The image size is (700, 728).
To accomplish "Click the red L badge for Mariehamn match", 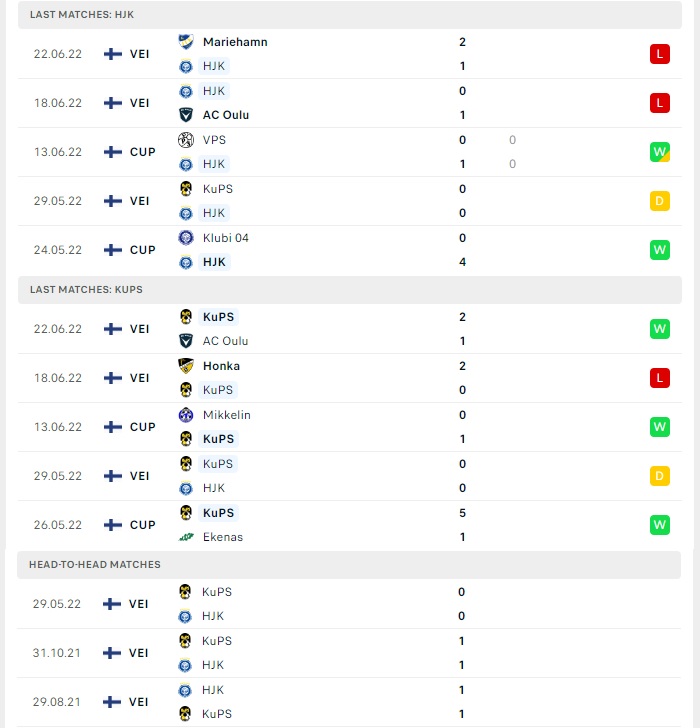I will coord(660,54).
